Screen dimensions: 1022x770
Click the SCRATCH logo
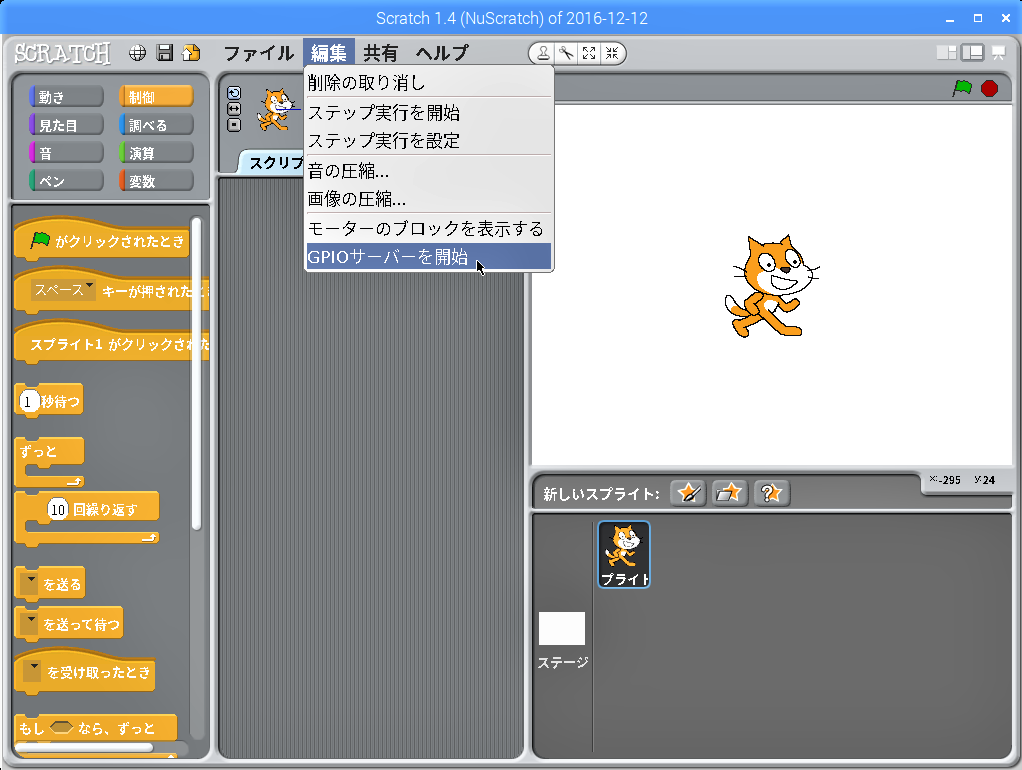pos(63,53)
